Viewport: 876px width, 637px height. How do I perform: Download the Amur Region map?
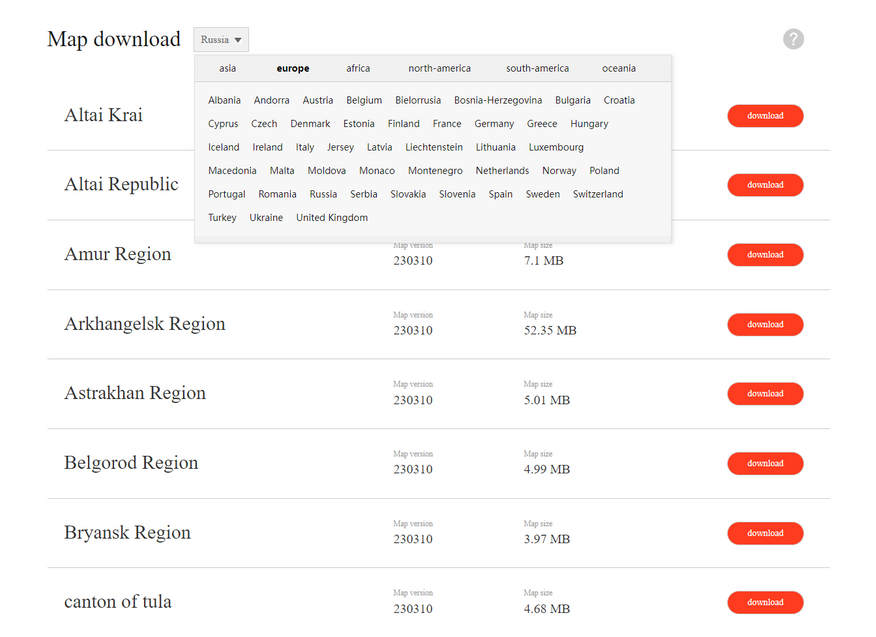pos(765,255)
